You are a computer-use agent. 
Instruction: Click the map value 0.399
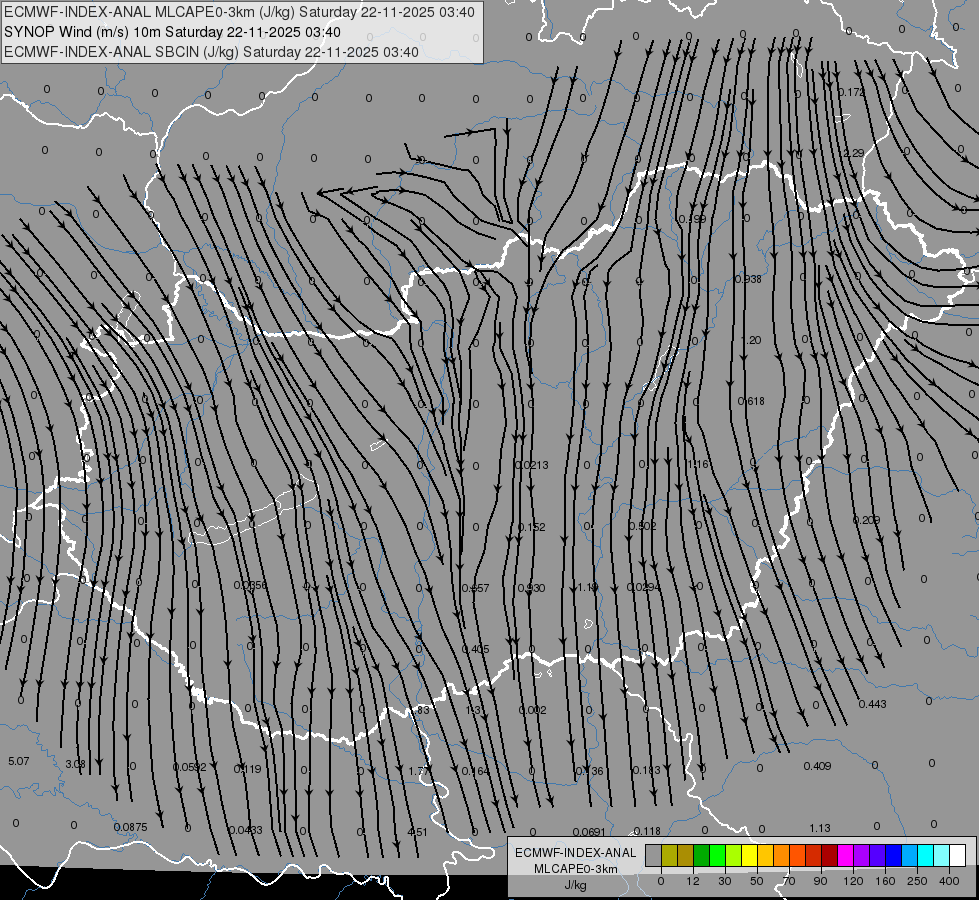click(x=692, y=219)
